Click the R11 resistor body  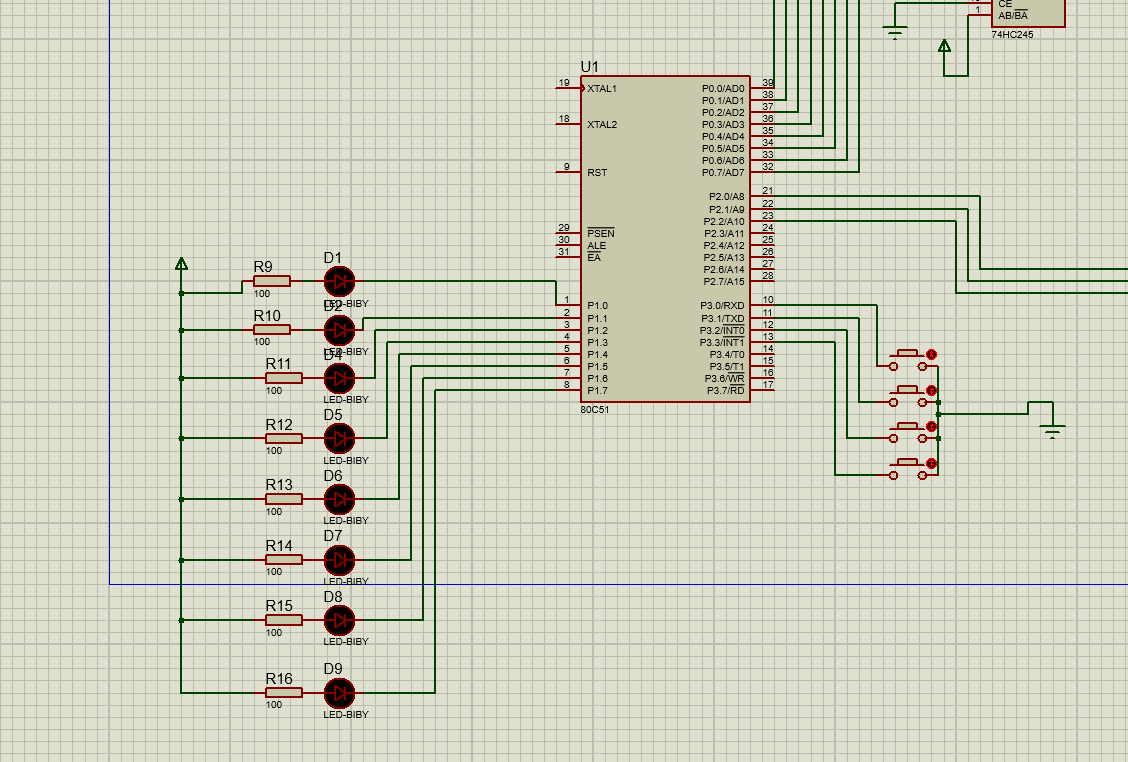[284, 378]
